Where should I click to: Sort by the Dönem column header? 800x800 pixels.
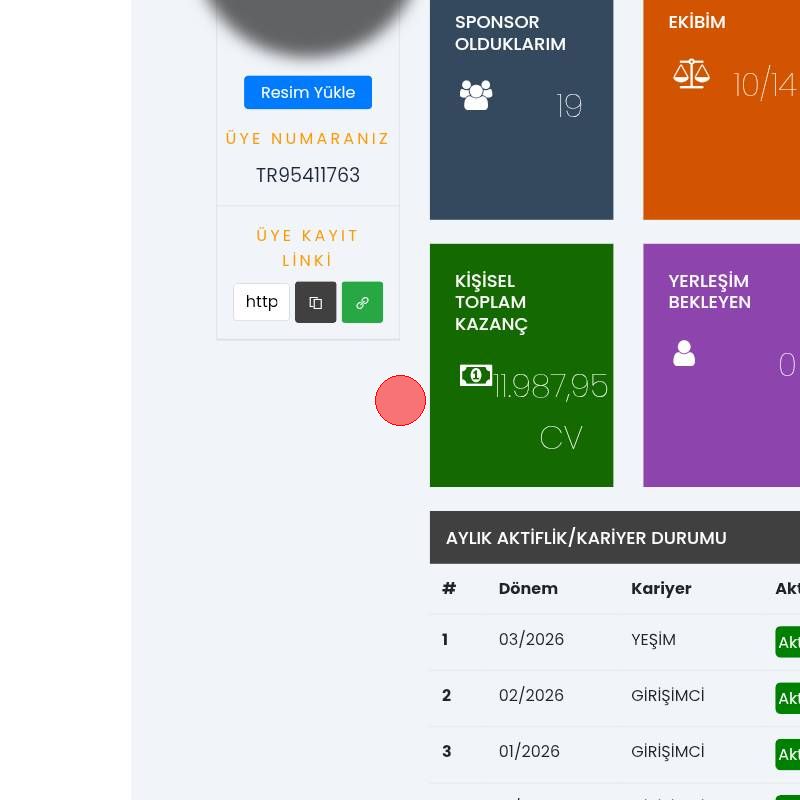point(528,588)
